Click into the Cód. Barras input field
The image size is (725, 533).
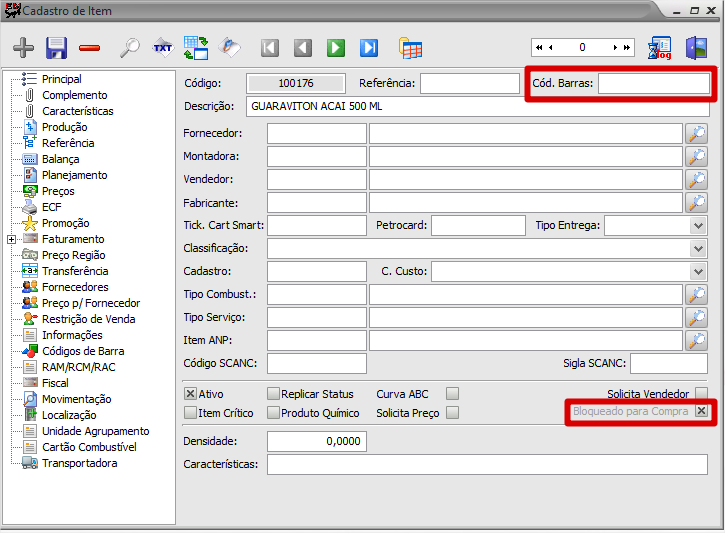click(x=653, y=83)
